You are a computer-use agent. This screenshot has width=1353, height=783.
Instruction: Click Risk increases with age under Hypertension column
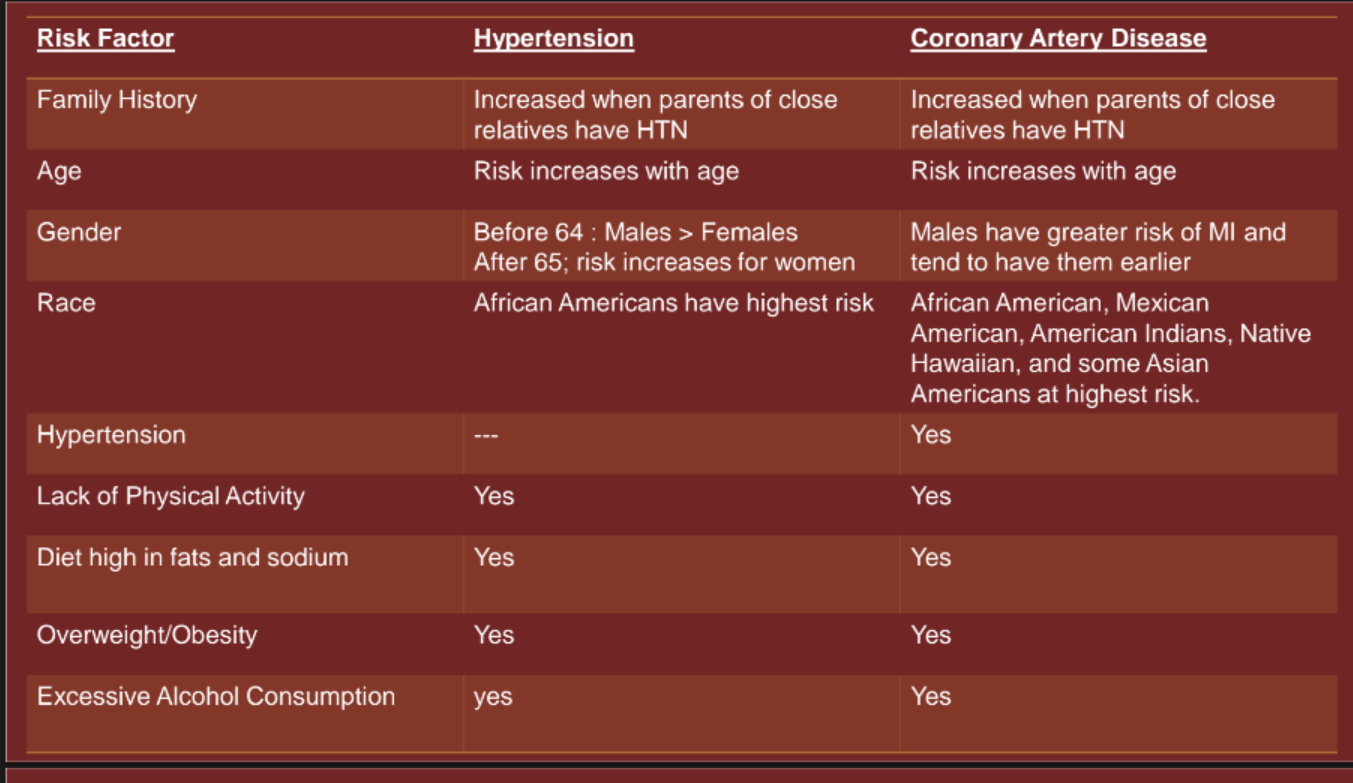point(606,171)
